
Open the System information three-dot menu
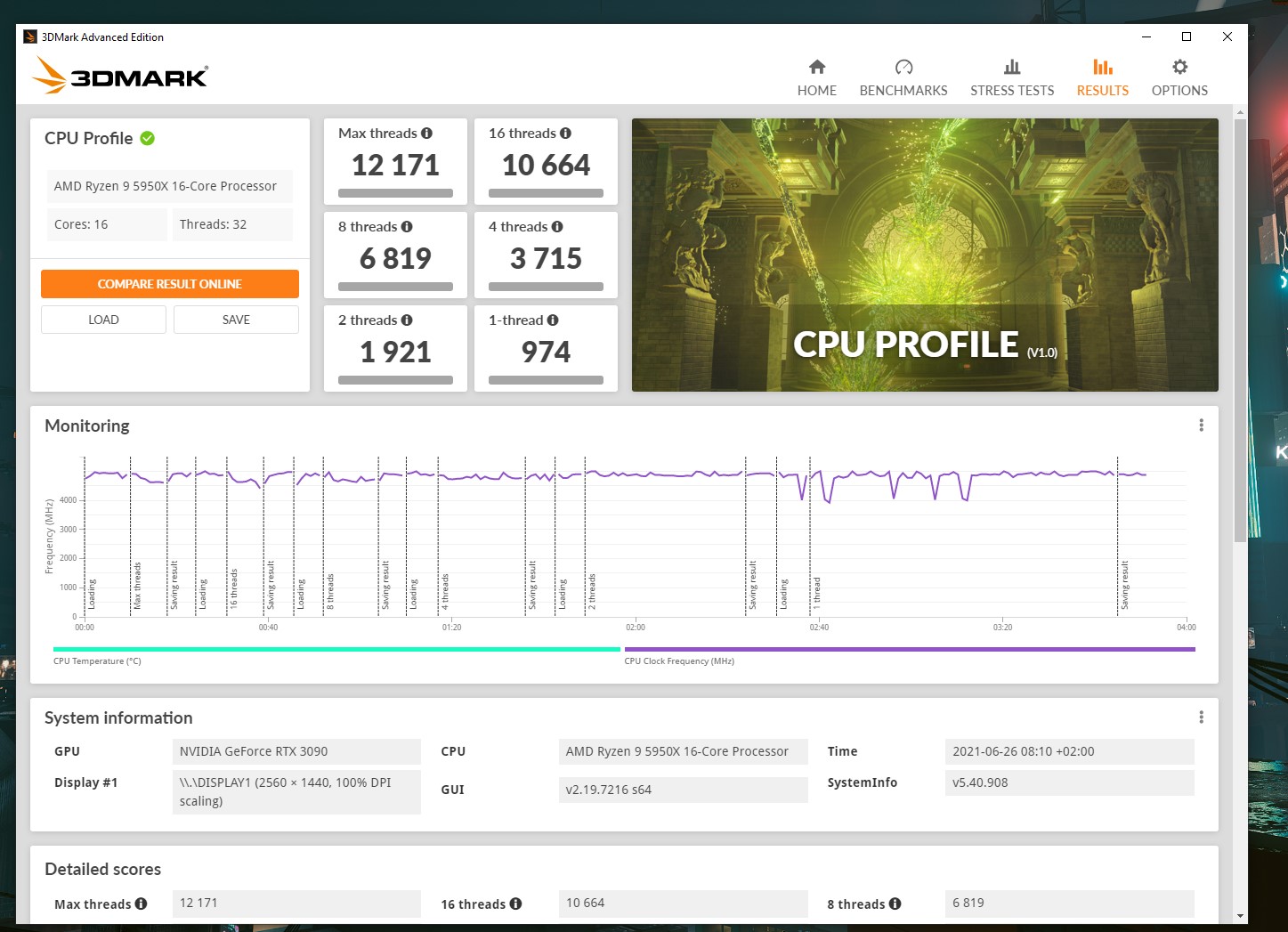[x=1201, y=717]
